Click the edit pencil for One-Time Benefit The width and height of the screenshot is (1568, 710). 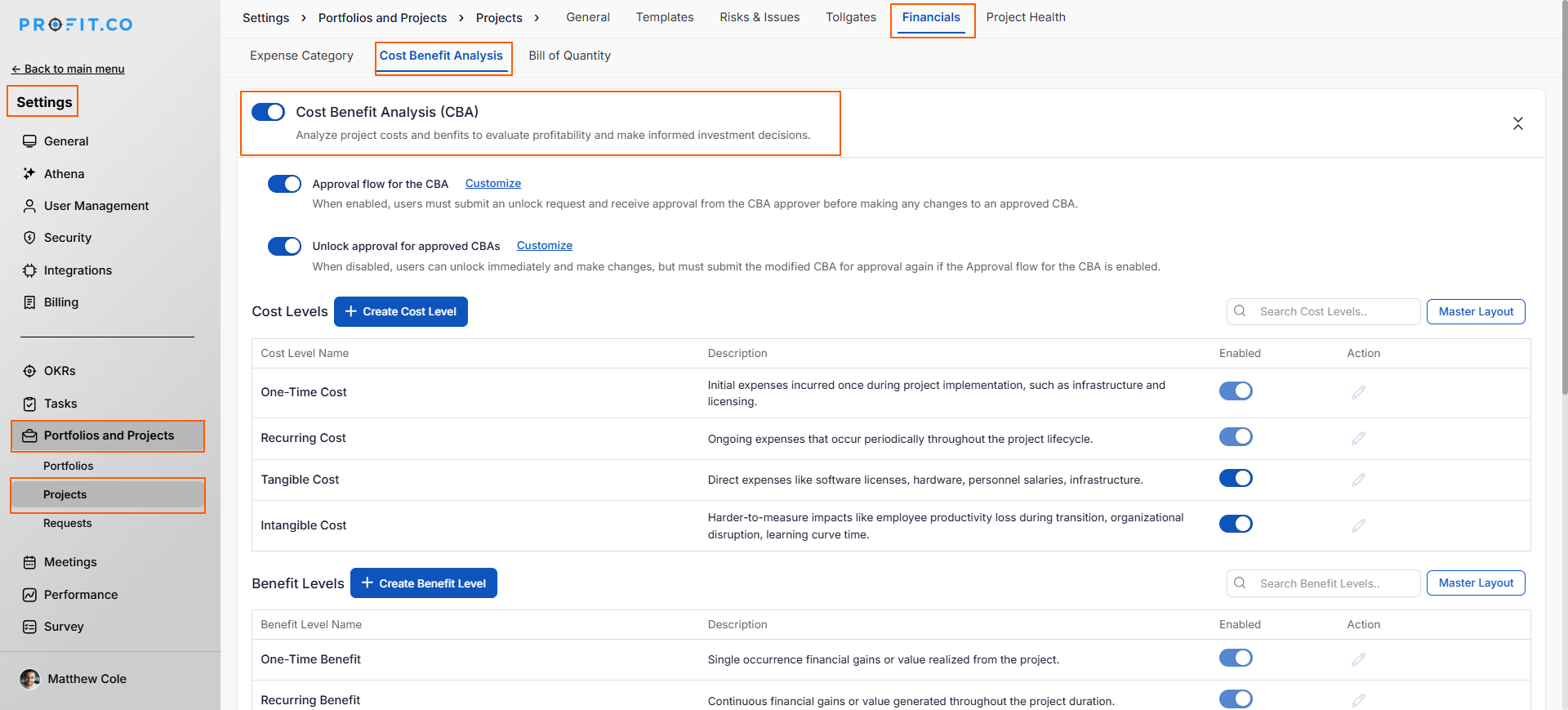(1357, 659)
